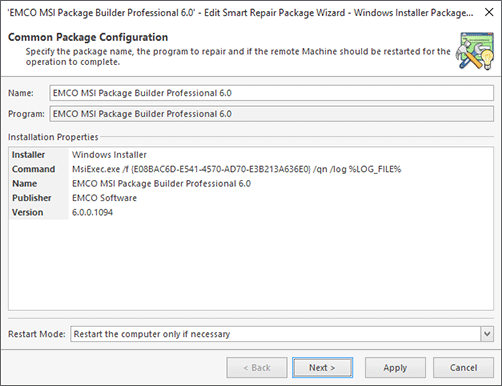
Task: Click the 'Installation Properties' group header
Action: [x=53, y=137]
